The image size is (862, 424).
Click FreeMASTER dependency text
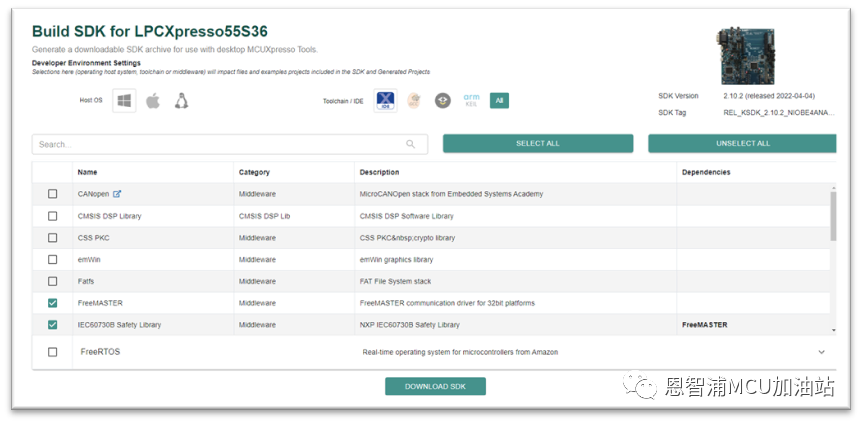[x=705, y=324]
